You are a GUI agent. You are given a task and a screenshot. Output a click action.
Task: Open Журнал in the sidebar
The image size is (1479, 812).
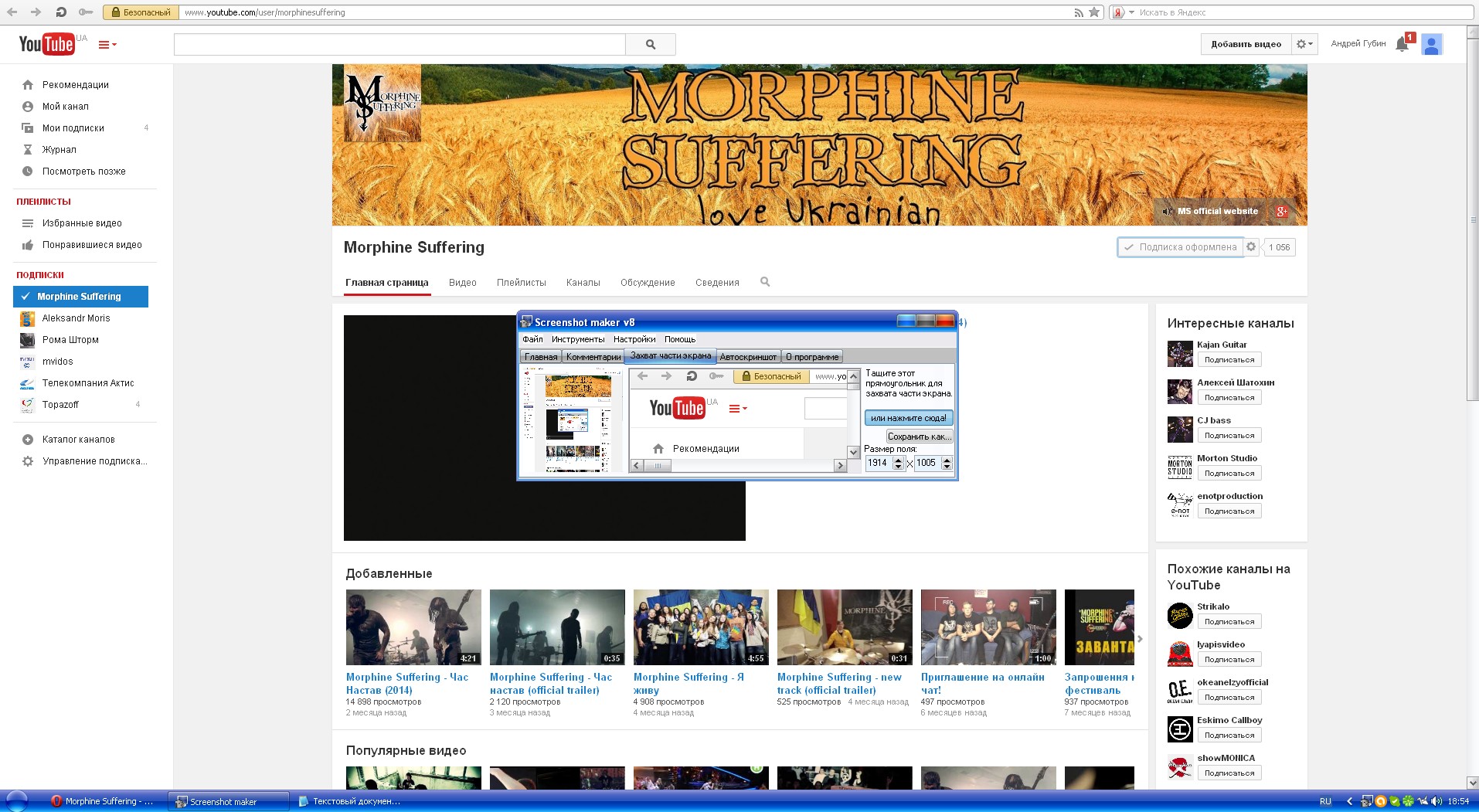click(59, 150)
